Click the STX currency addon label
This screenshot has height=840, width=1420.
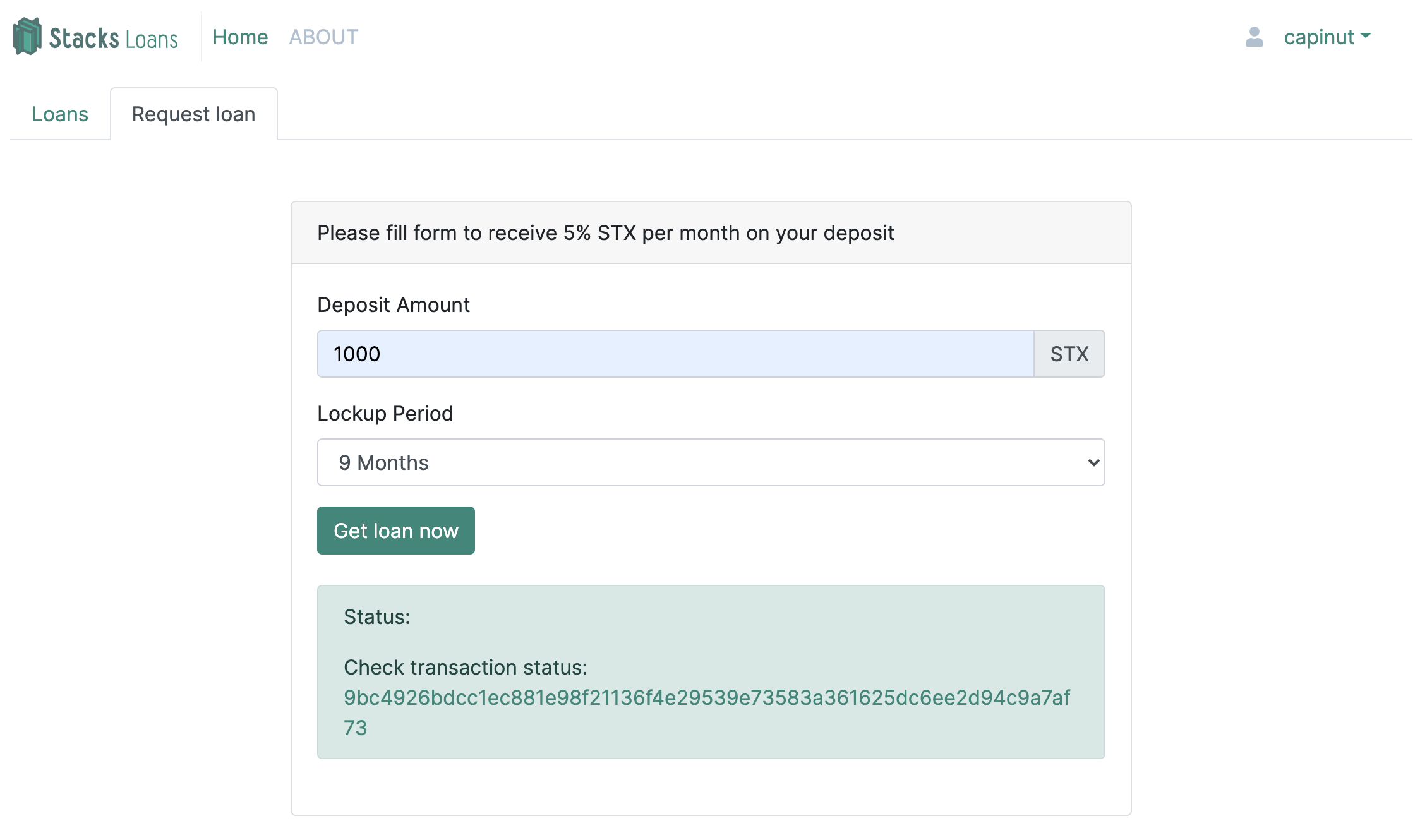[1069, 354]
